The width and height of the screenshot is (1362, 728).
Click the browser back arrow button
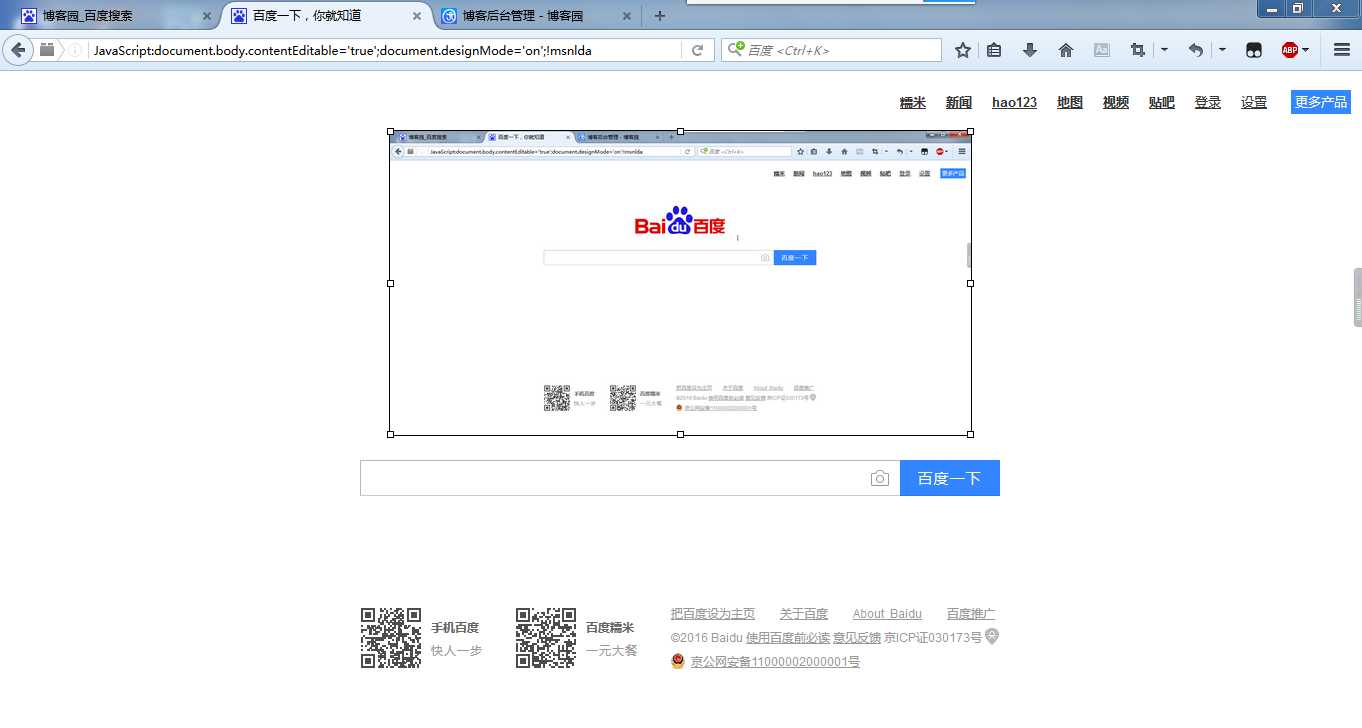click(17, 50)
